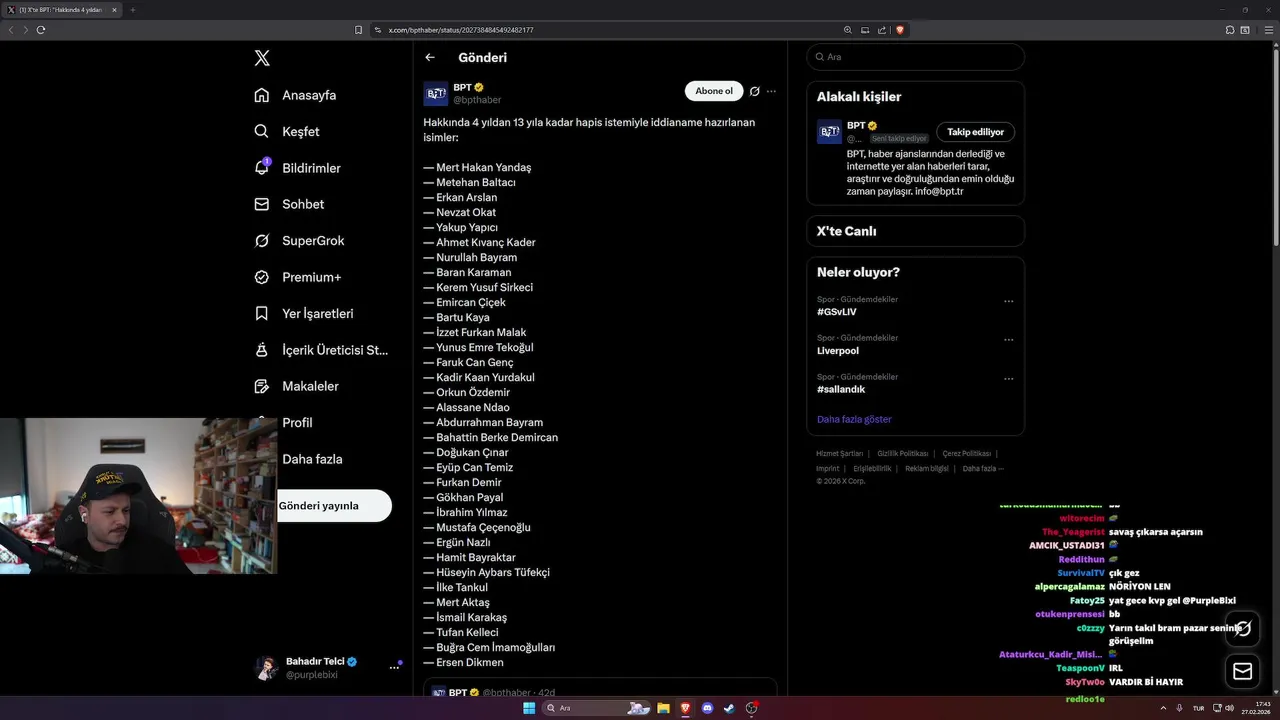This screenshot has width=1280, height=720.
Task: Open the Bahadır Telci account menu dots
Action: tap(394, 667)
